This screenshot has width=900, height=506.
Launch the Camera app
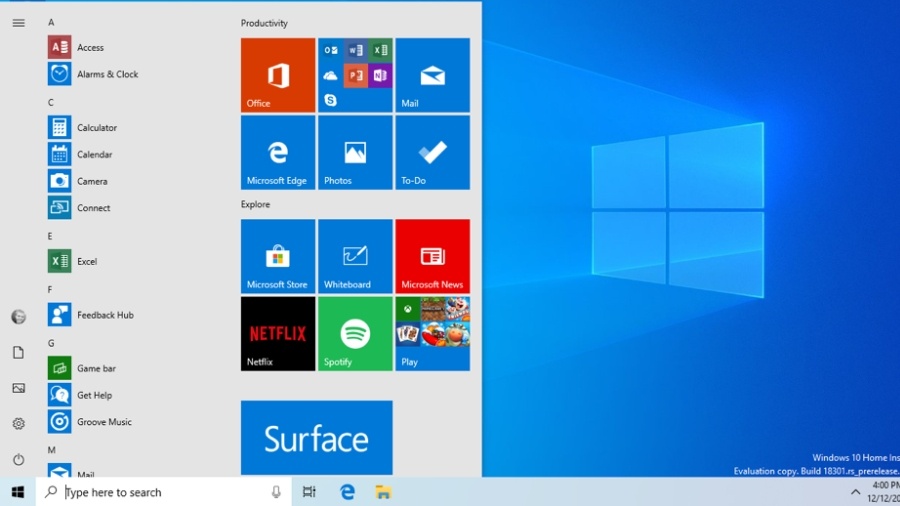pos(77,181)
